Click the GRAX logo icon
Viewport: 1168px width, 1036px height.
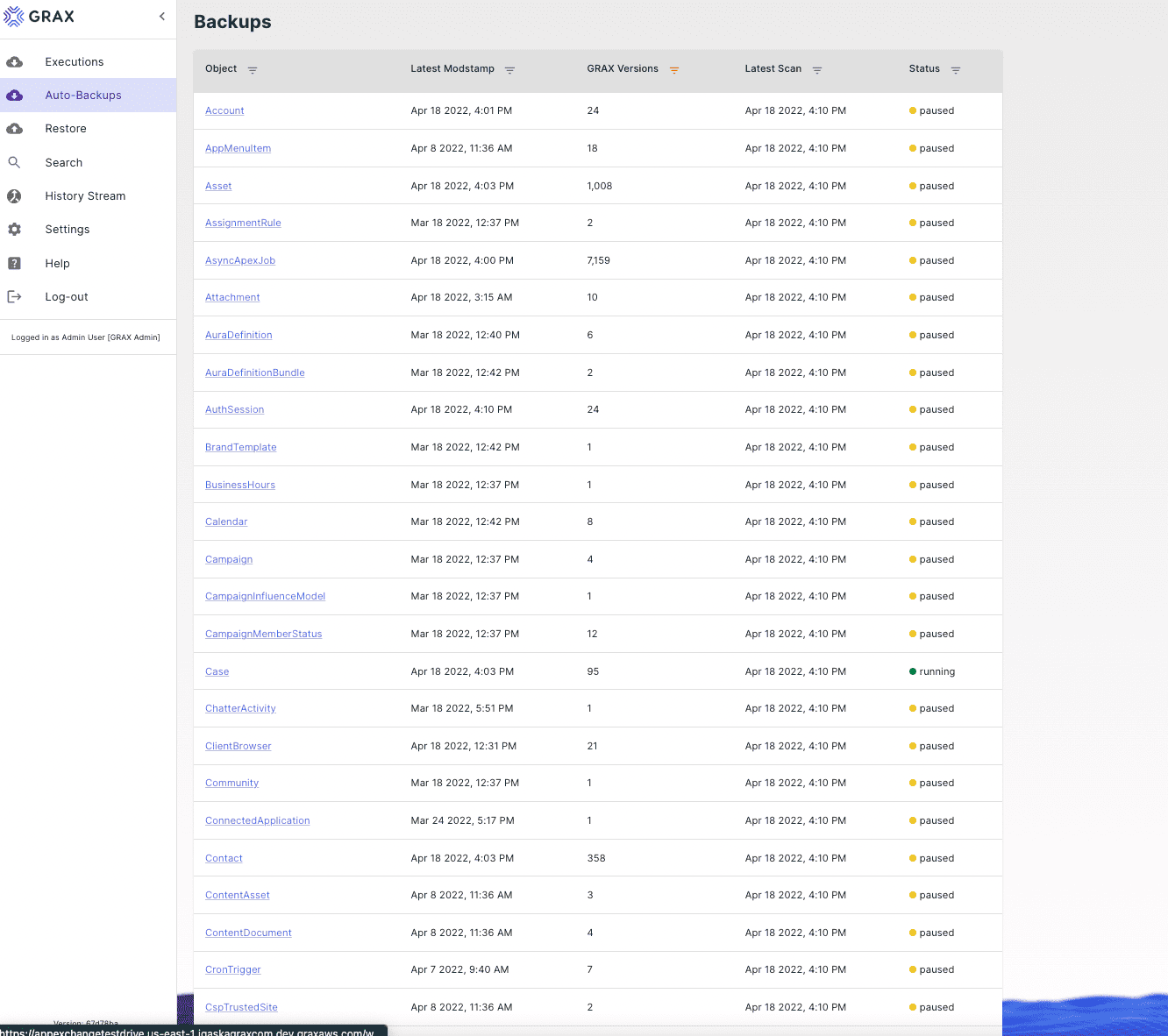[14, 17]
